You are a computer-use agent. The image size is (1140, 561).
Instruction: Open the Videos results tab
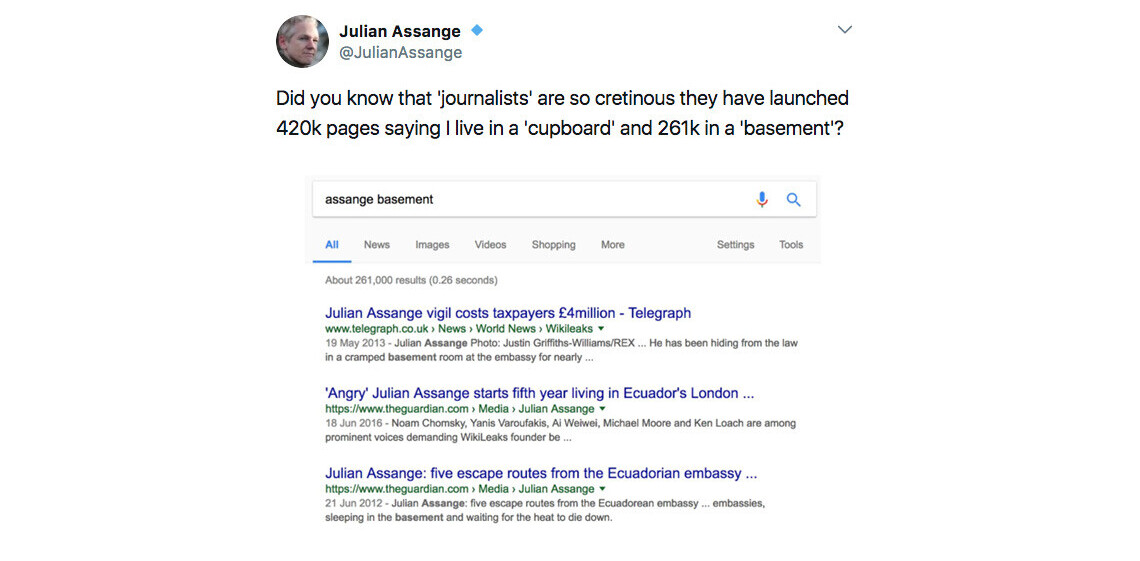490,245
